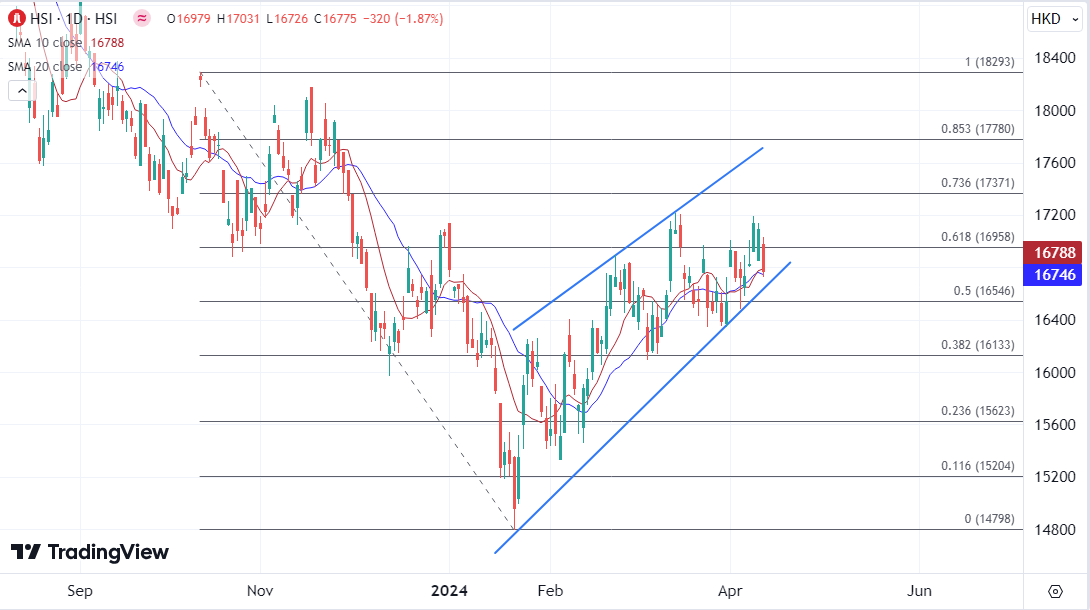
Task: Select the Fib level label 0.618 (16958)
Action: click(978, 237)
